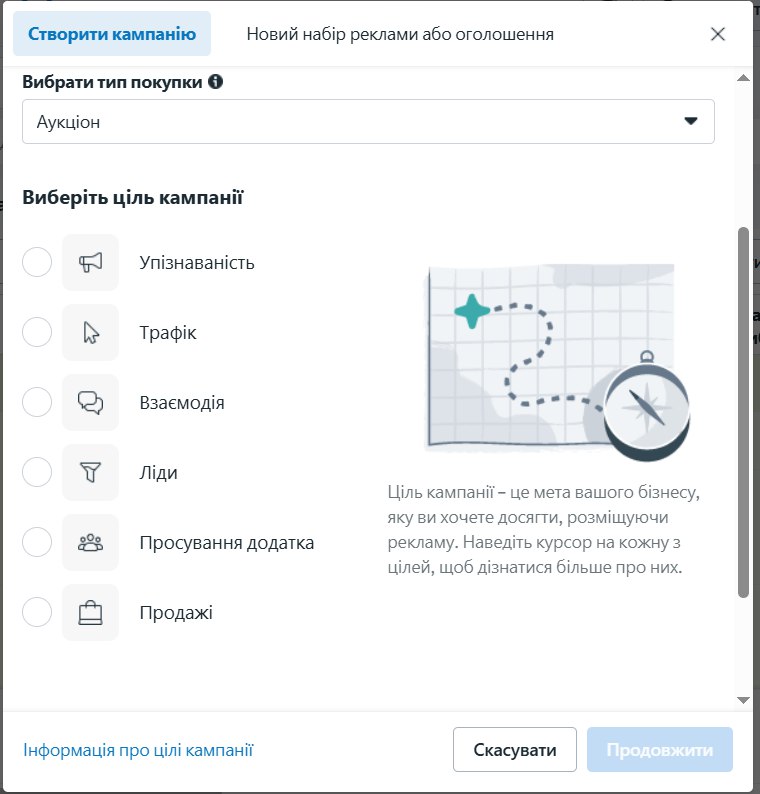Open Інформація про цілі кампанії link
Image resolution: width=760 pixels, height=794 pixels.
pos(138,750)
